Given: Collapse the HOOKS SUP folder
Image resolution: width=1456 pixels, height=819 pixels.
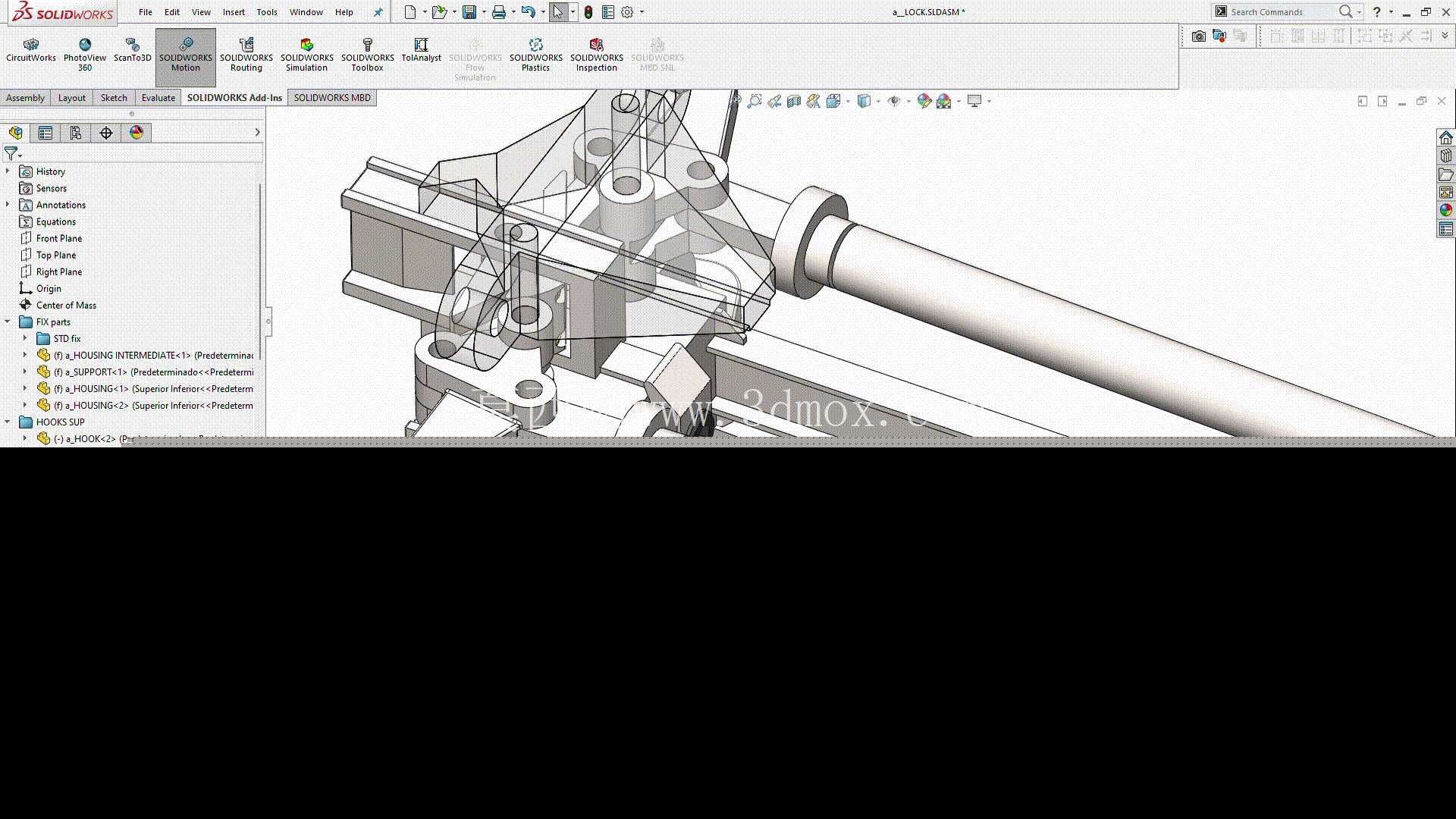Looking at the screenshot, I should click(x=8, y=422).
